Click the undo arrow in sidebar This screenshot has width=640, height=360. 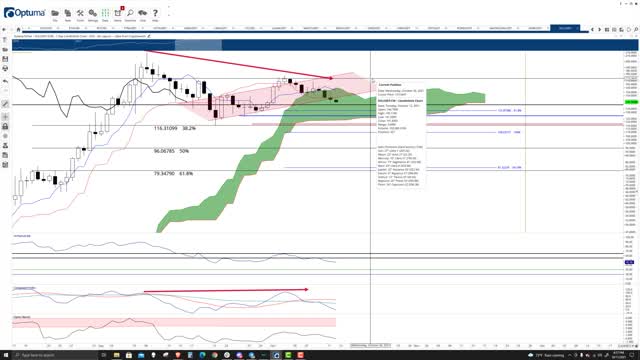(5, 81)
